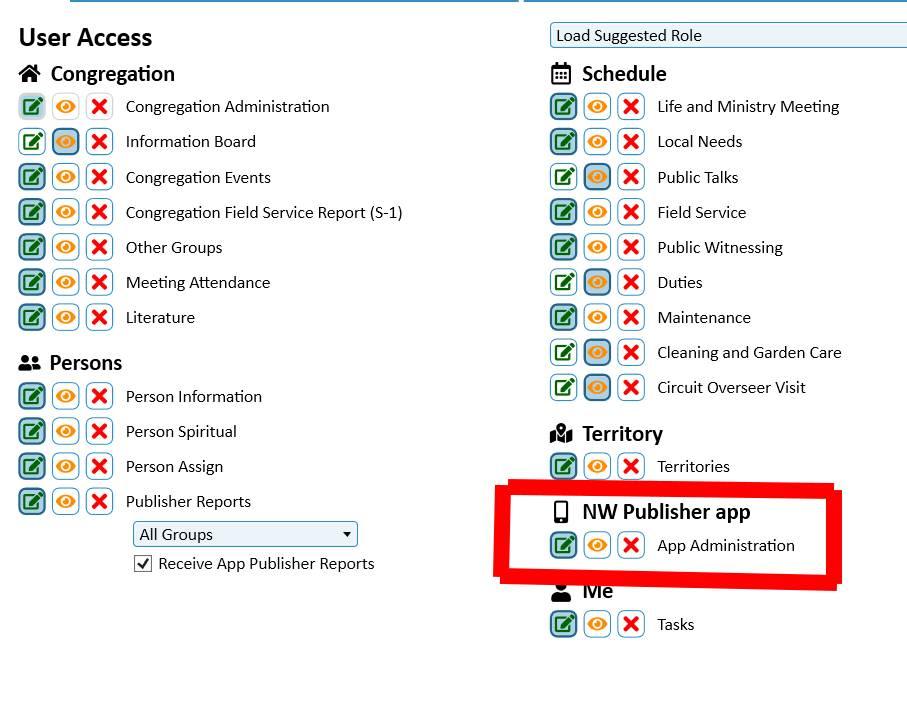Screen dimensions: 907x705
Task: Deny access to App Administration
Action: (630, 546)
